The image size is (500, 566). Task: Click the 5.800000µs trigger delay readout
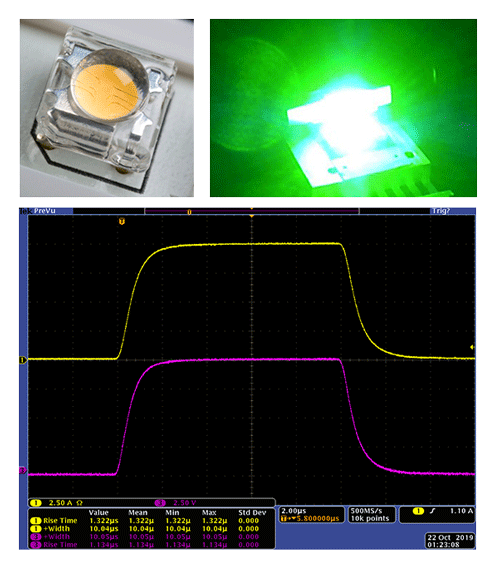(x=310, y=519)
